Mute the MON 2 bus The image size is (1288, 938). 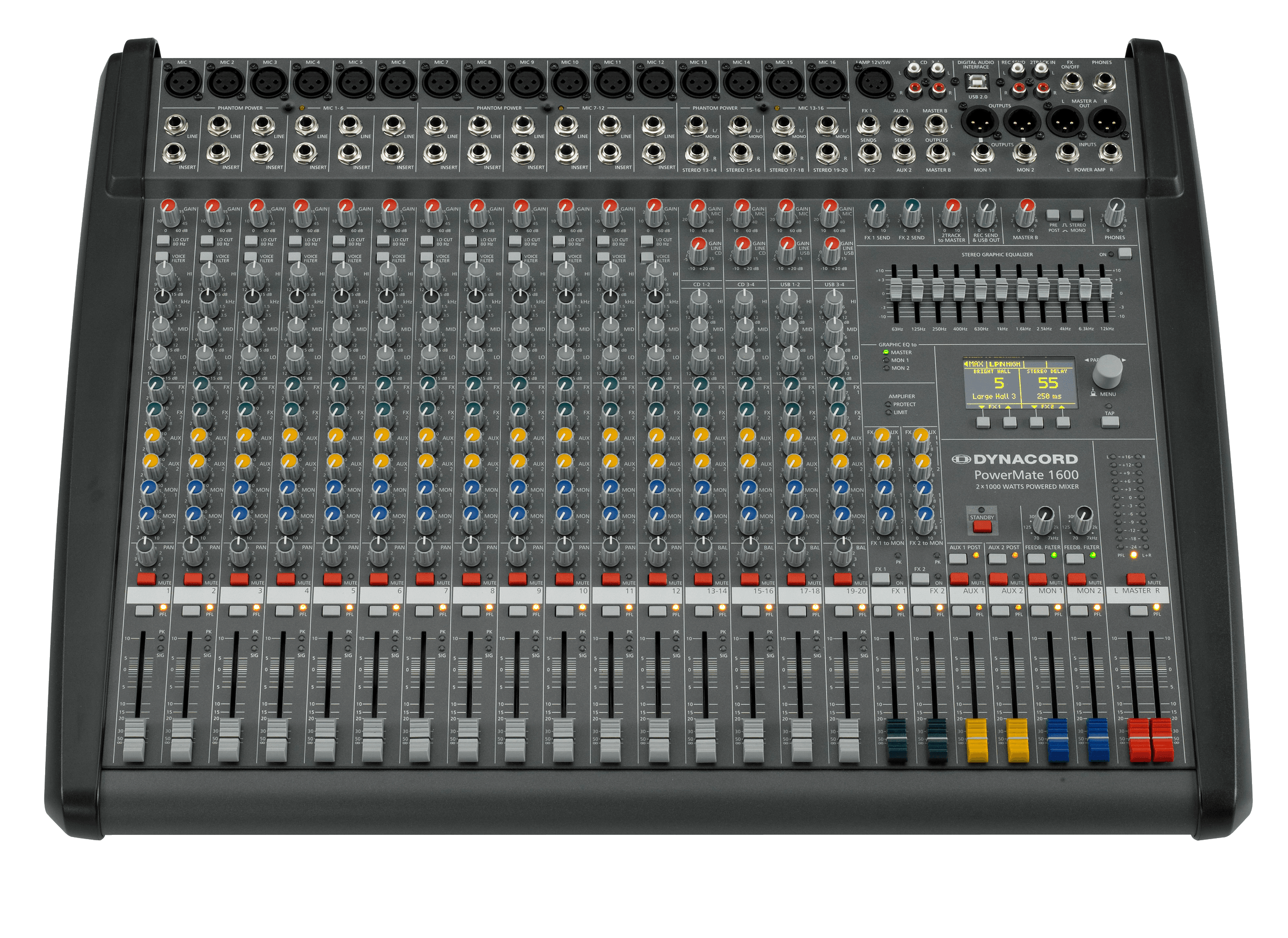click(x=1077, y=579)
